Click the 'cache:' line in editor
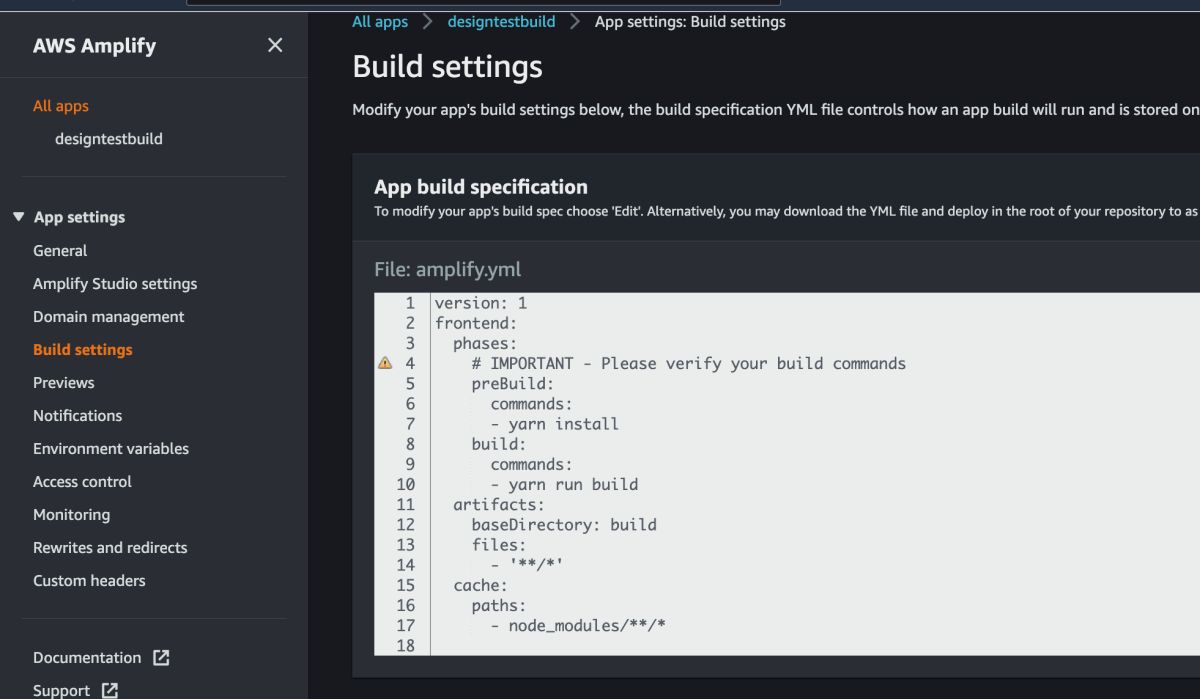 tap(481, 585)
